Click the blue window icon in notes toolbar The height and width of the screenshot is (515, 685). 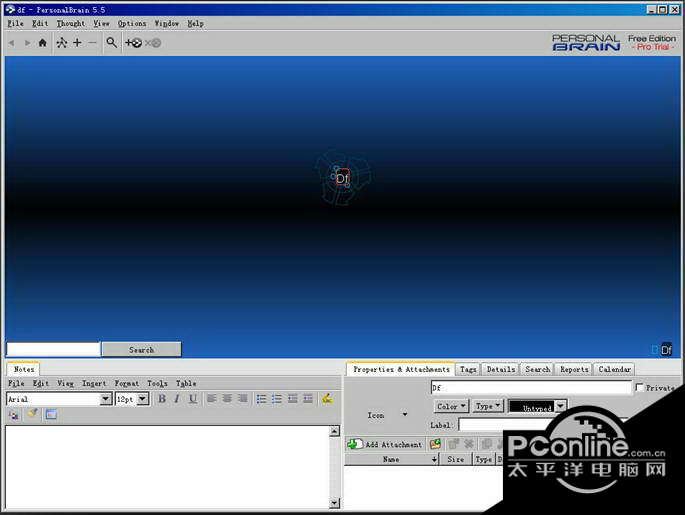pos(51,414)
